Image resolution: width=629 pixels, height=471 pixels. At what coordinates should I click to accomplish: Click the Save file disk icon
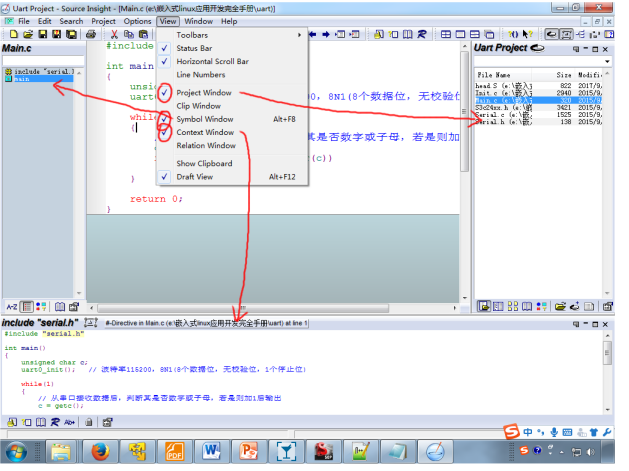[43, 34]
